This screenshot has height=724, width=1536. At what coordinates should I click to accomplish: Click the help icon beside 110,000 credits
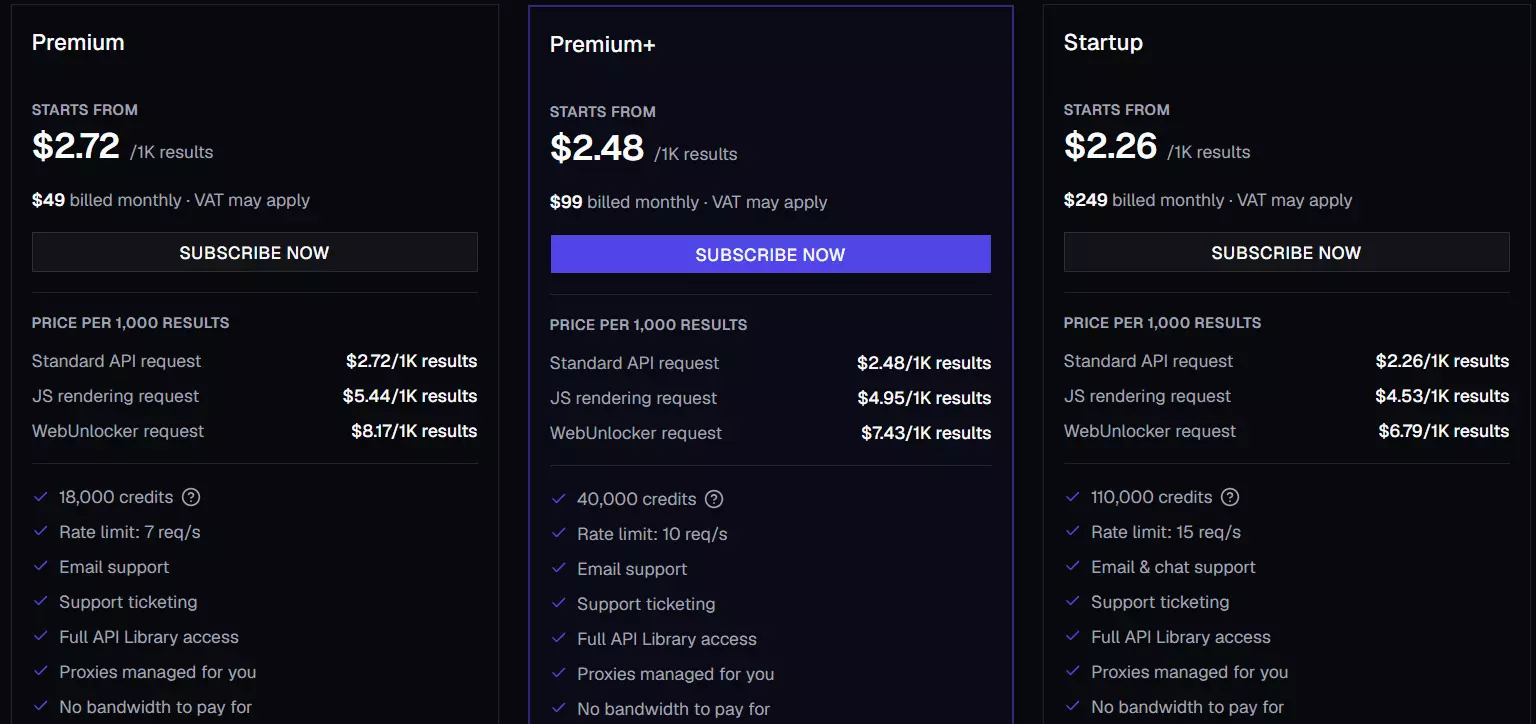click(x=1231, y=497)
